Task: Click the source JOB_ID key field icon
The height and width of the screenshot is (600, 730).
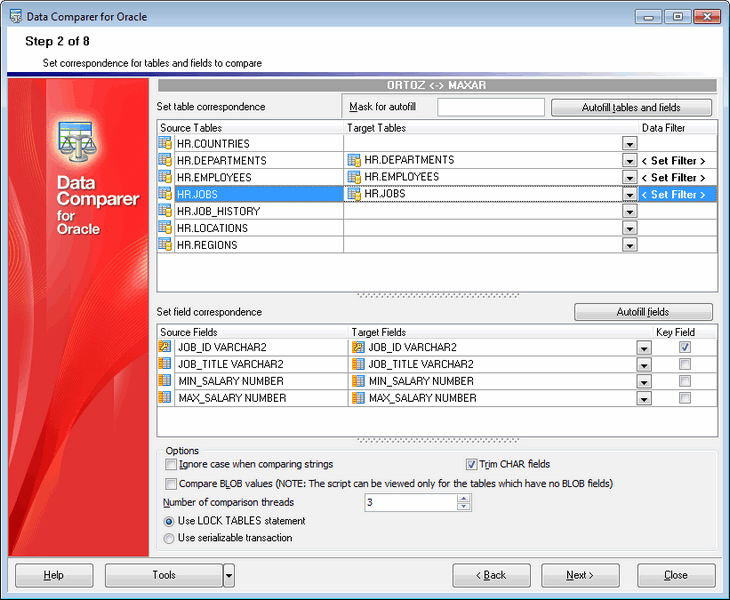Action: pyautogui.click(x=165, y=346)
